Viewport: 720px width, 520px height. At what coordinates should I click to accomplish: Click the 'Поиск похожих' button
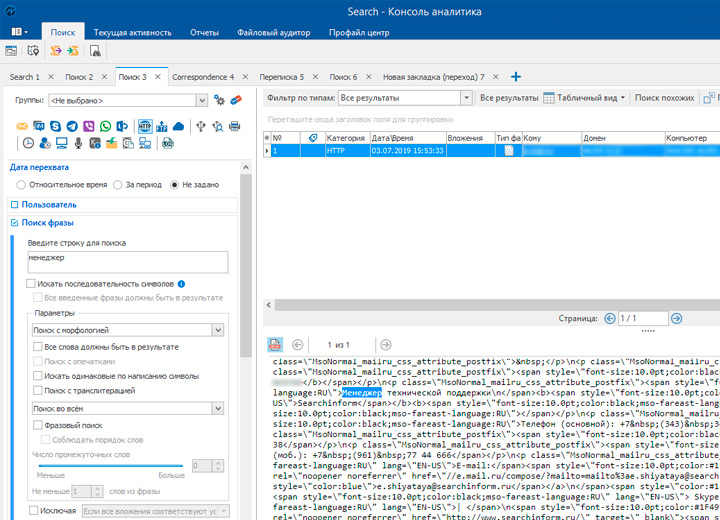pyautogui.click(x=664, y=98)
